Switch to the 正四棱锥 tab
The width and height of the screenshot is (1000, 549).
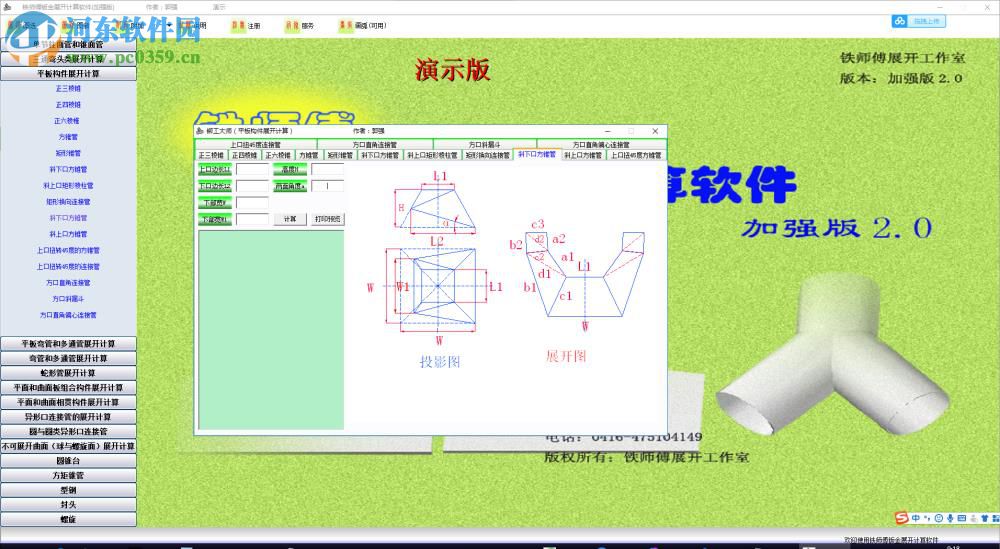244,155
